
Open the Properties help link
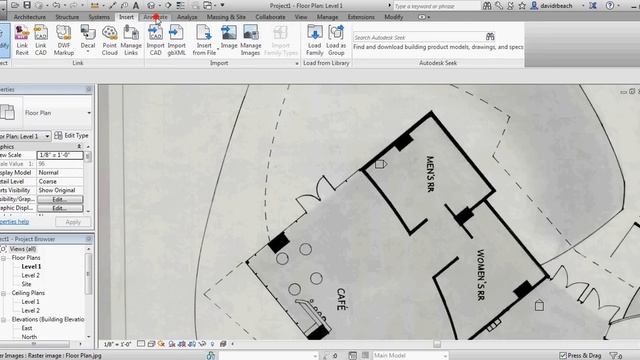pyautogui.click(x=14, y=222)
